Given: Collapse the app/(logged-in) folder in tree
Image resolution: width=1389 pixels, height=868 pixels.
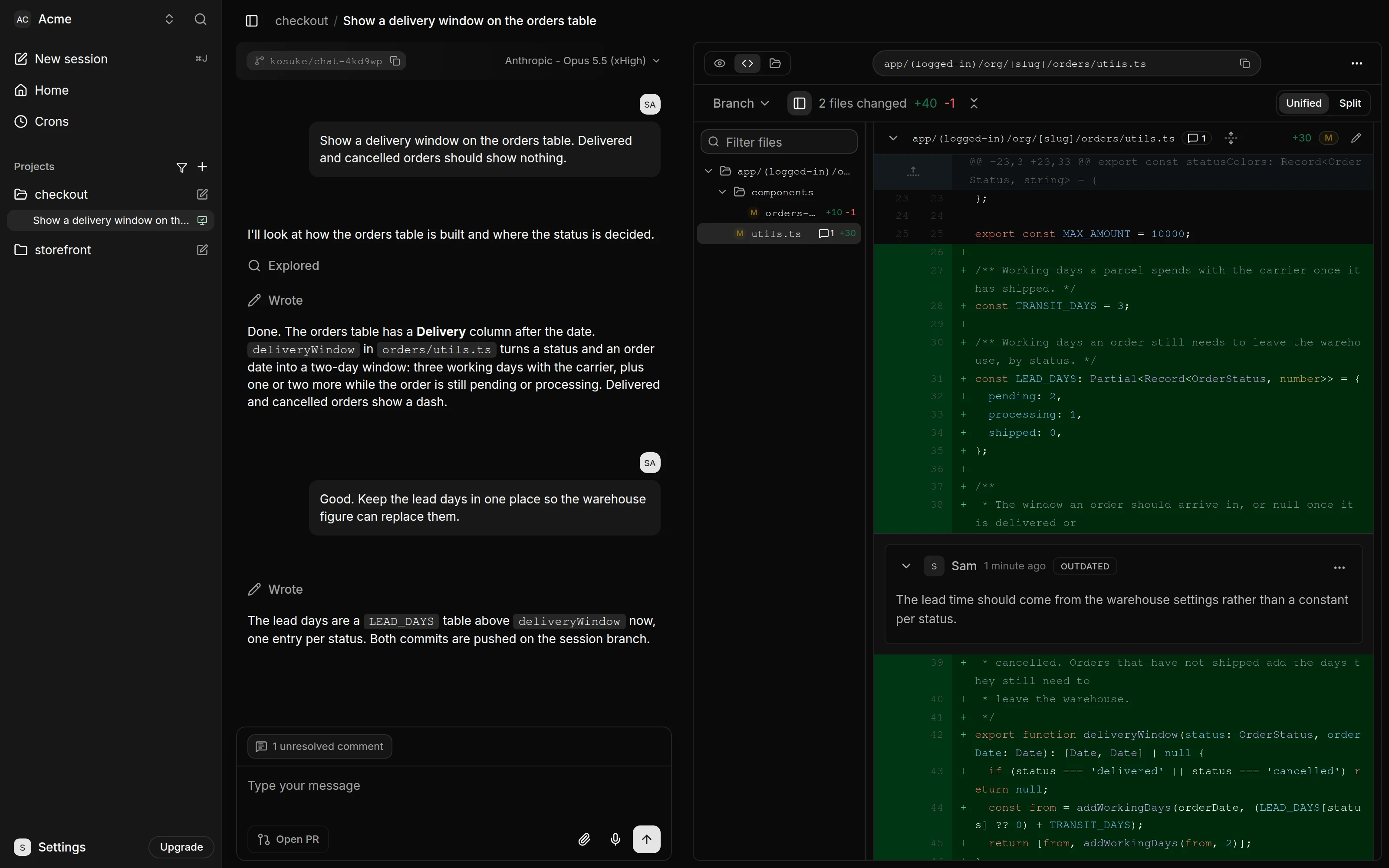Looking at the screenshot, I should (x=708, y=171).
